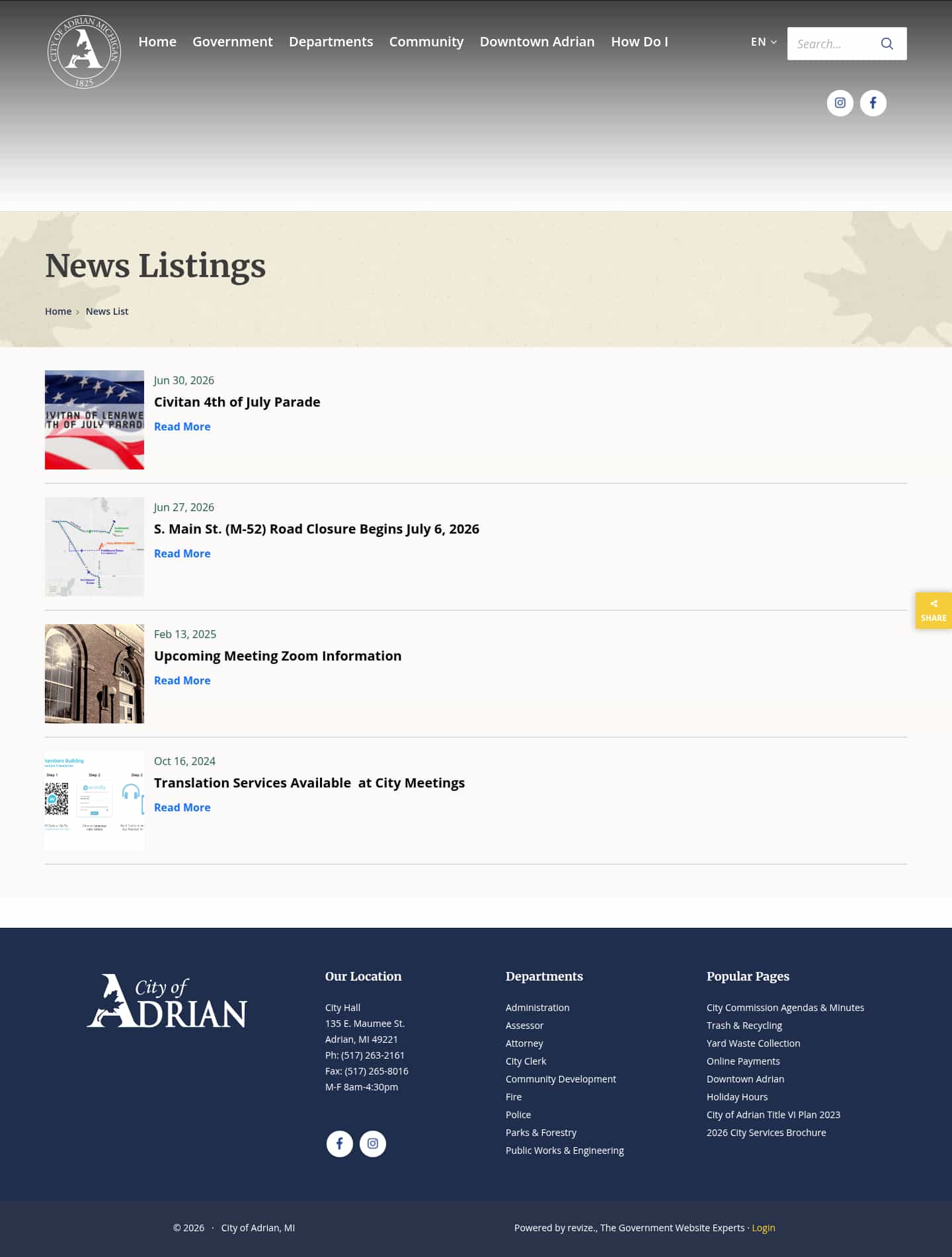This screenshot has height=1257, width=952.
Task: Click Home in the breadcrumb
Action: point(58,311)
